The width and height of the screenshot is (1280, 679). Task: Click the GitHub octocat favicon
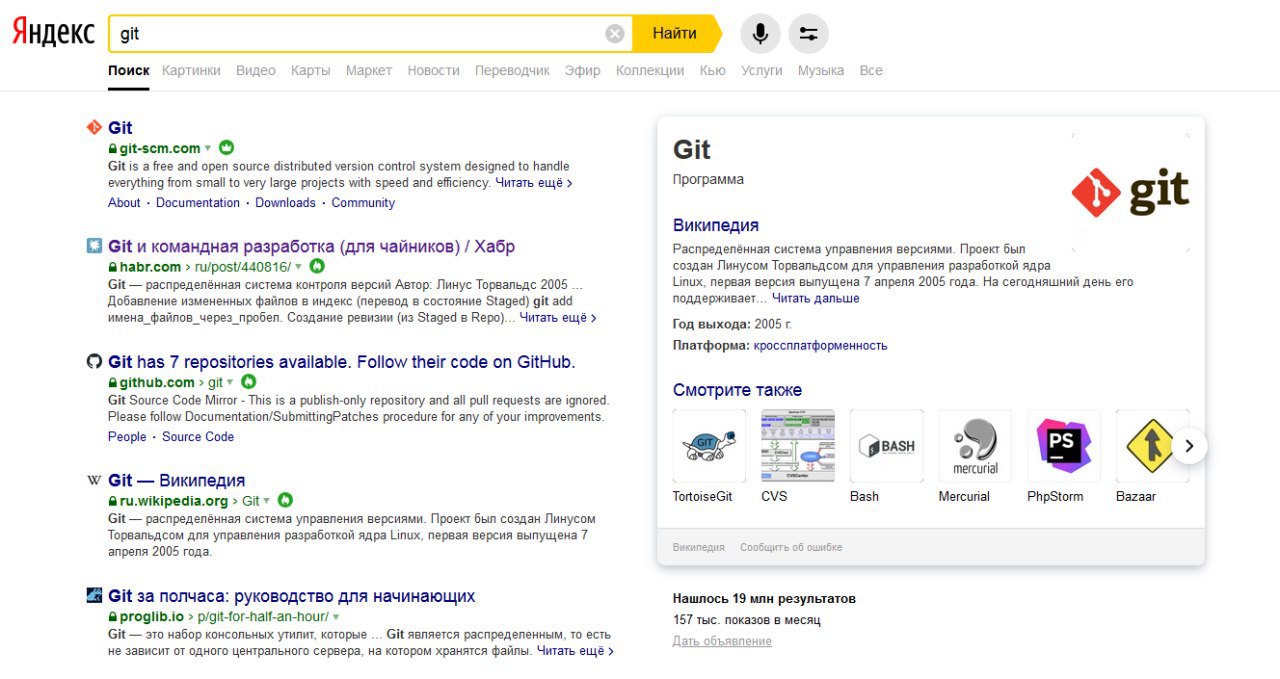pos(94,362)
